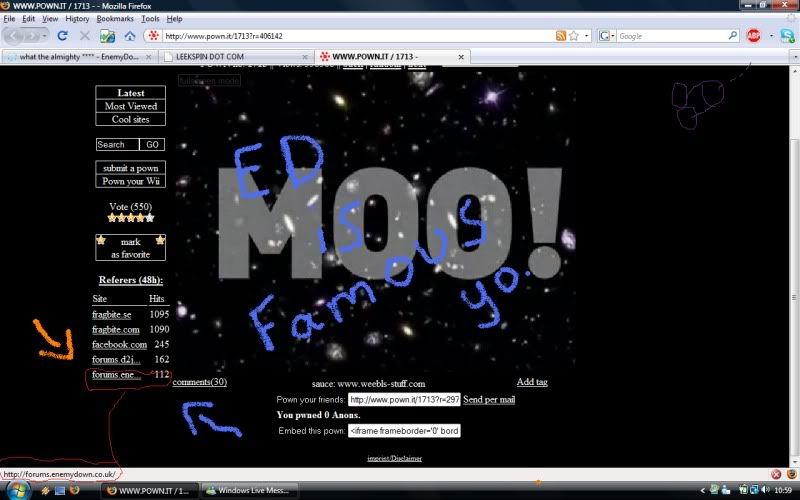Bookmark page with the star icon
Screen dimensions: 800x500
[574, 36]
